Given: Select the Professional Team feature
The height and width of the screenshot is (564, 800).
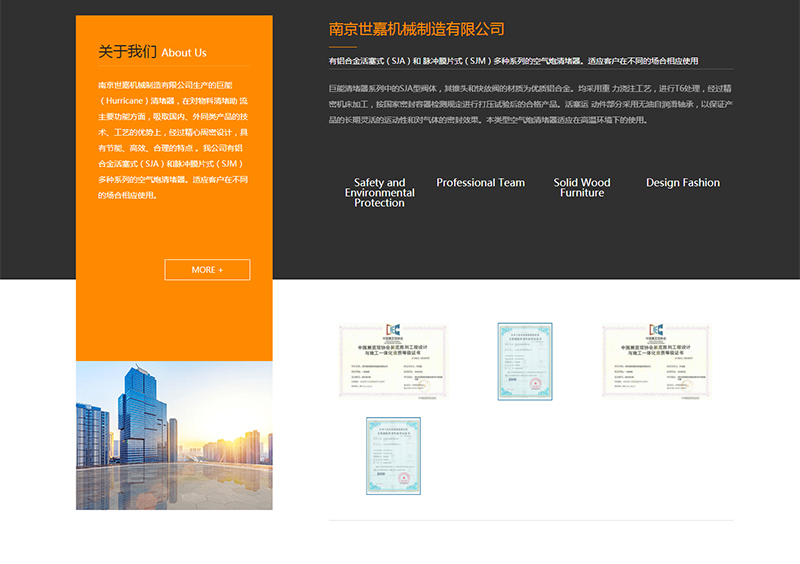Looking at the screenshot, I should tap(480, 183).
